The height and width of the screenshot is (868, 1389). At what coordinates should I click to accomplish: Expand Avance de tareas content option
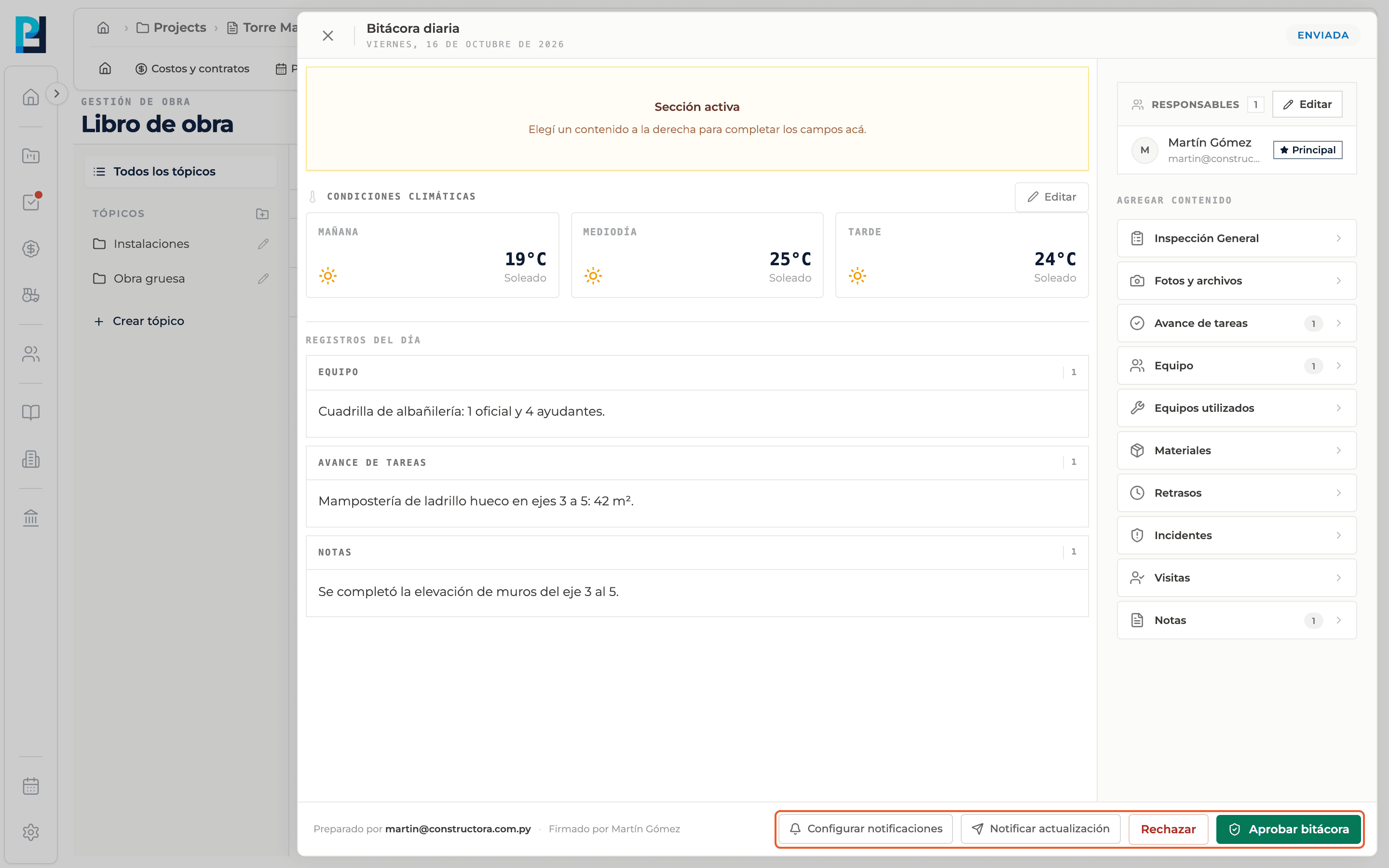[x=1236, y=323]
